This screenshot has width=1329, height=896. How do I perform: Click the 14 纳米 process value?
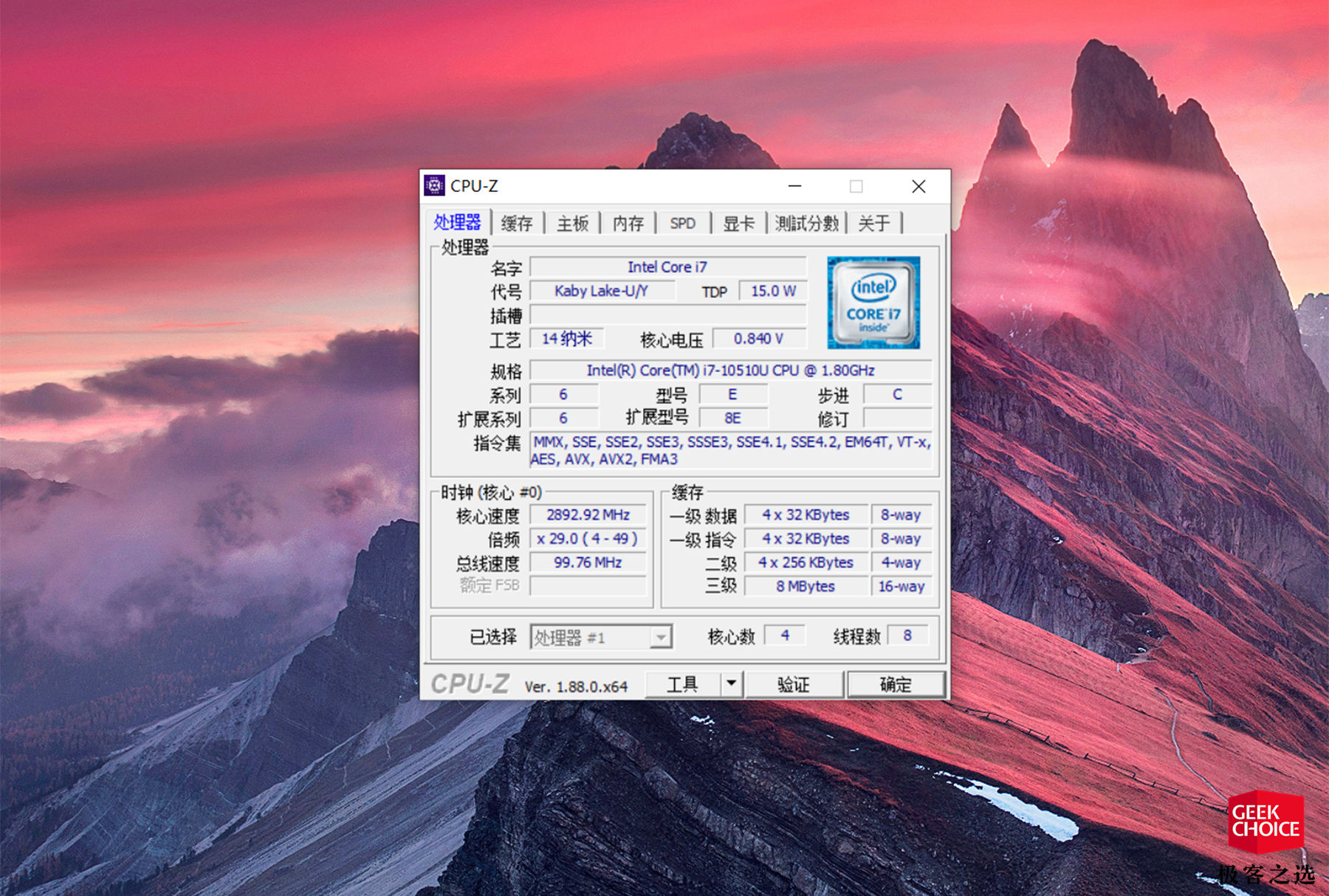566,339
